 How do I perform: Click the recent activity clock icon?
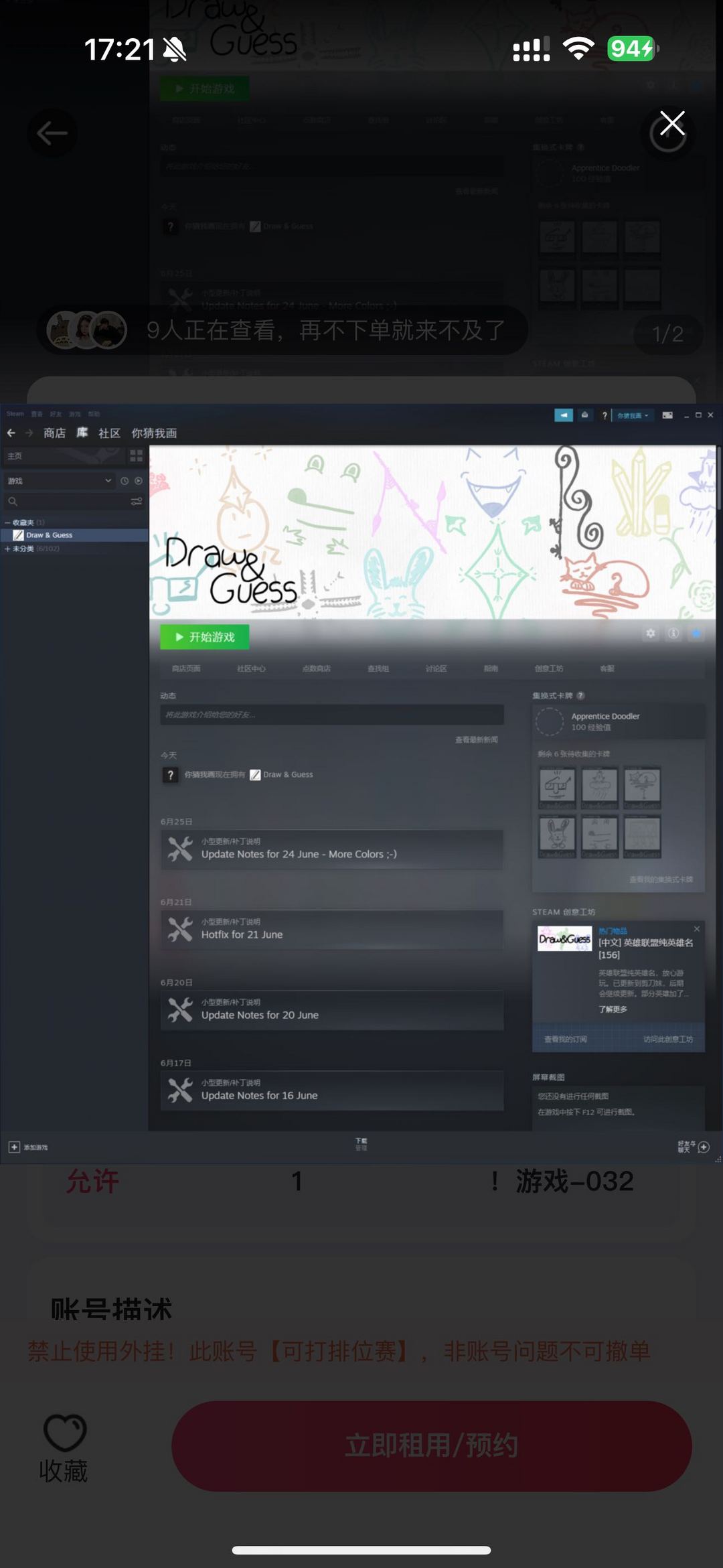[x=125, y=481]
